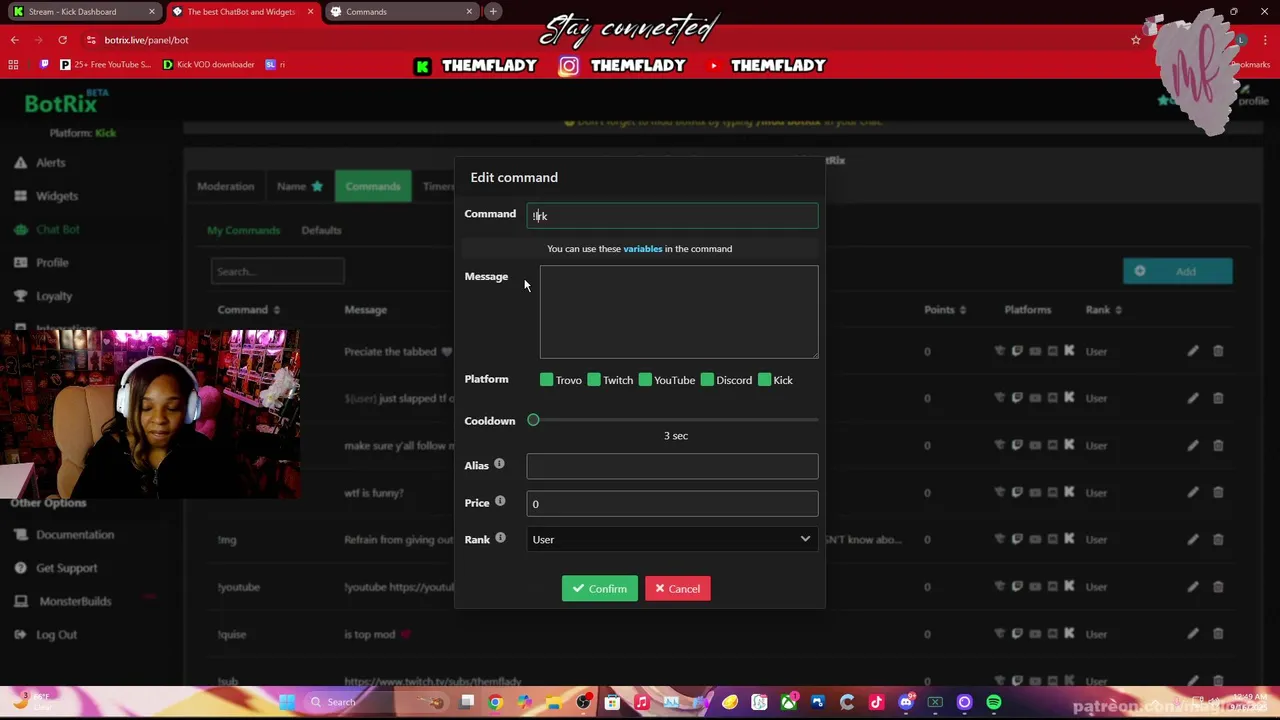
Task: Go back with browser back arrow
Action: [x=15, y=40]
